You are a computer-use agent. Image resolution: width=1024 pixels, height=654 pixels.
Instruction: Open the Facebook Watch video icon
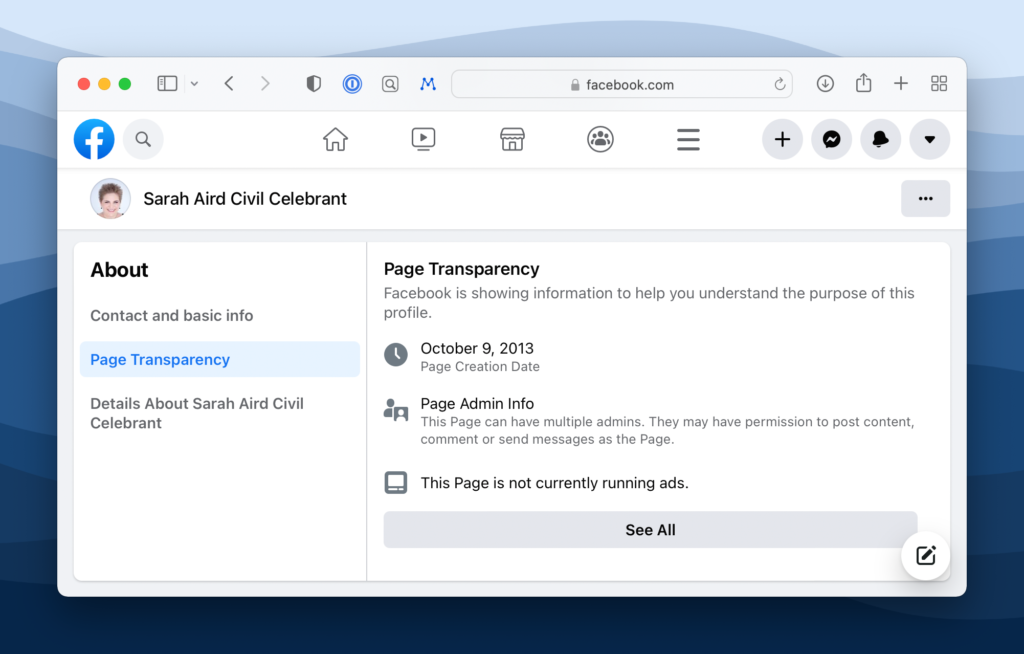[x=423, y=140]
